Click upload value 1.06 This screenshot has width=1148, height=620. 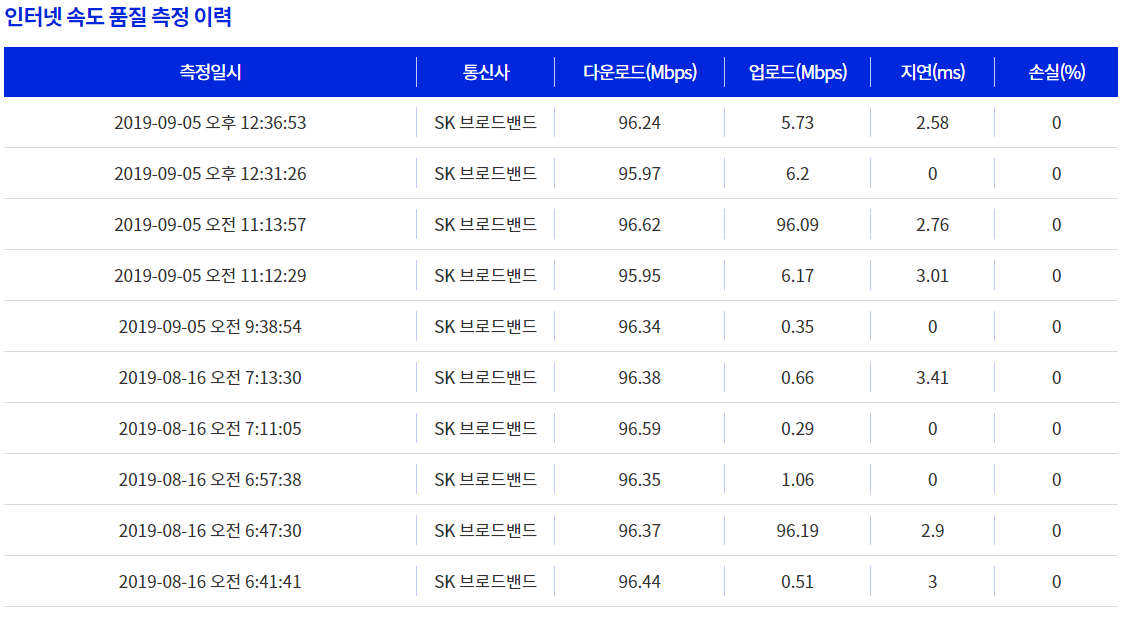click(797, 480)
